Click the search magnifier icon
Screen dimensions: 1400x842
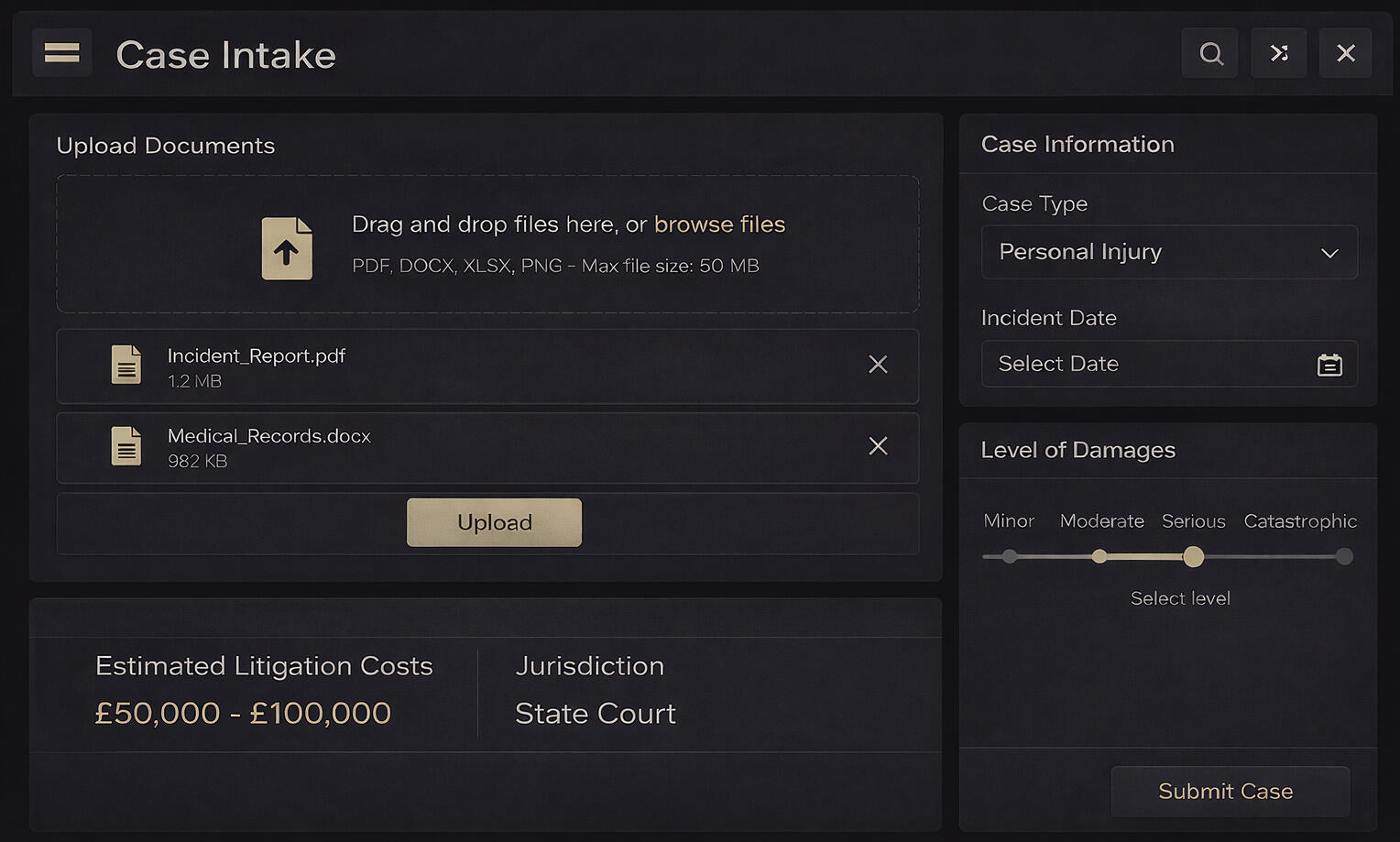click(1210, 53)
